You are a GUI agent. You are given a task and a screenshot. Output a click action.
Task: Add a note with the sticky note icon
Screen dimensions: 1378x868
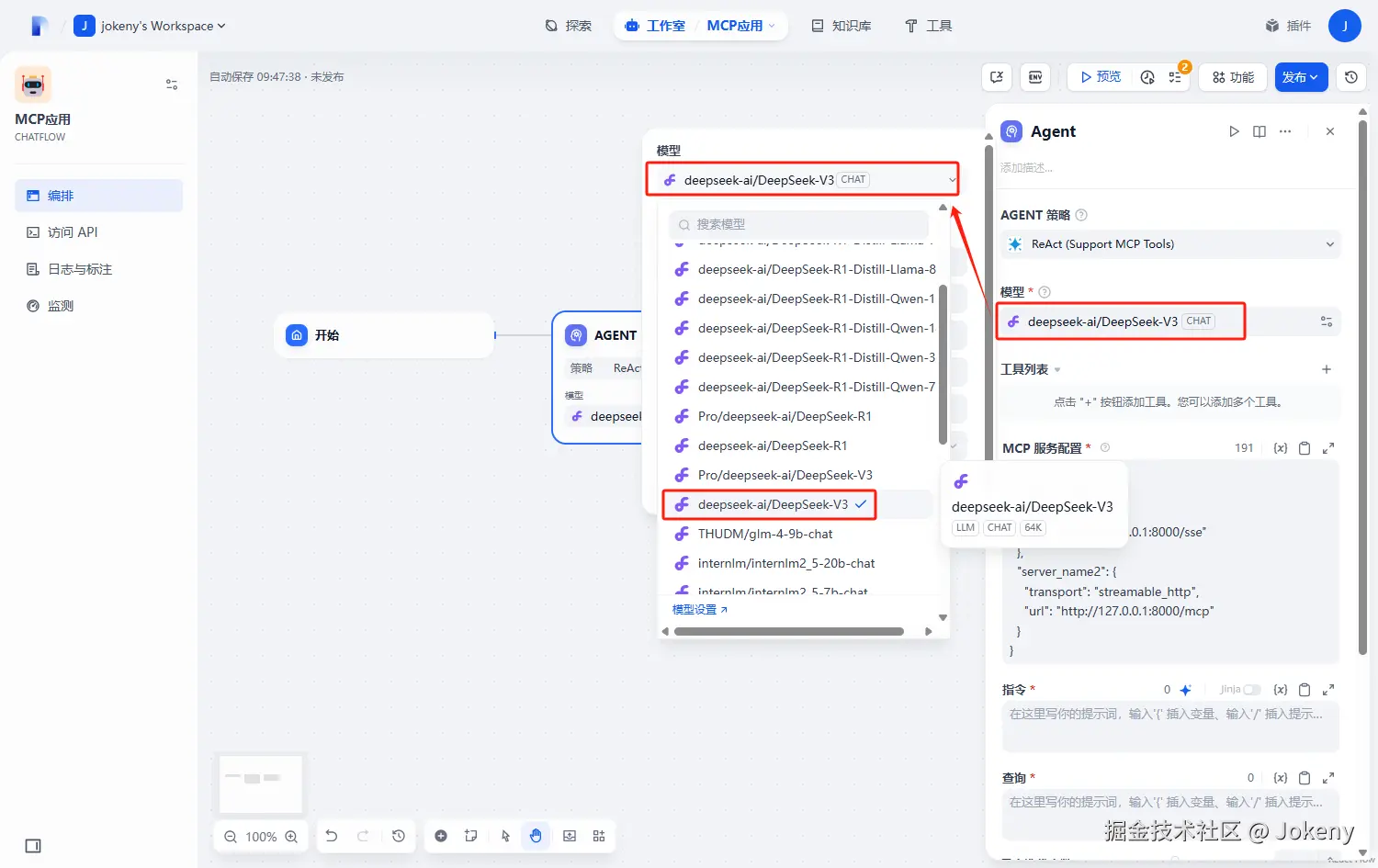[471, 836]
